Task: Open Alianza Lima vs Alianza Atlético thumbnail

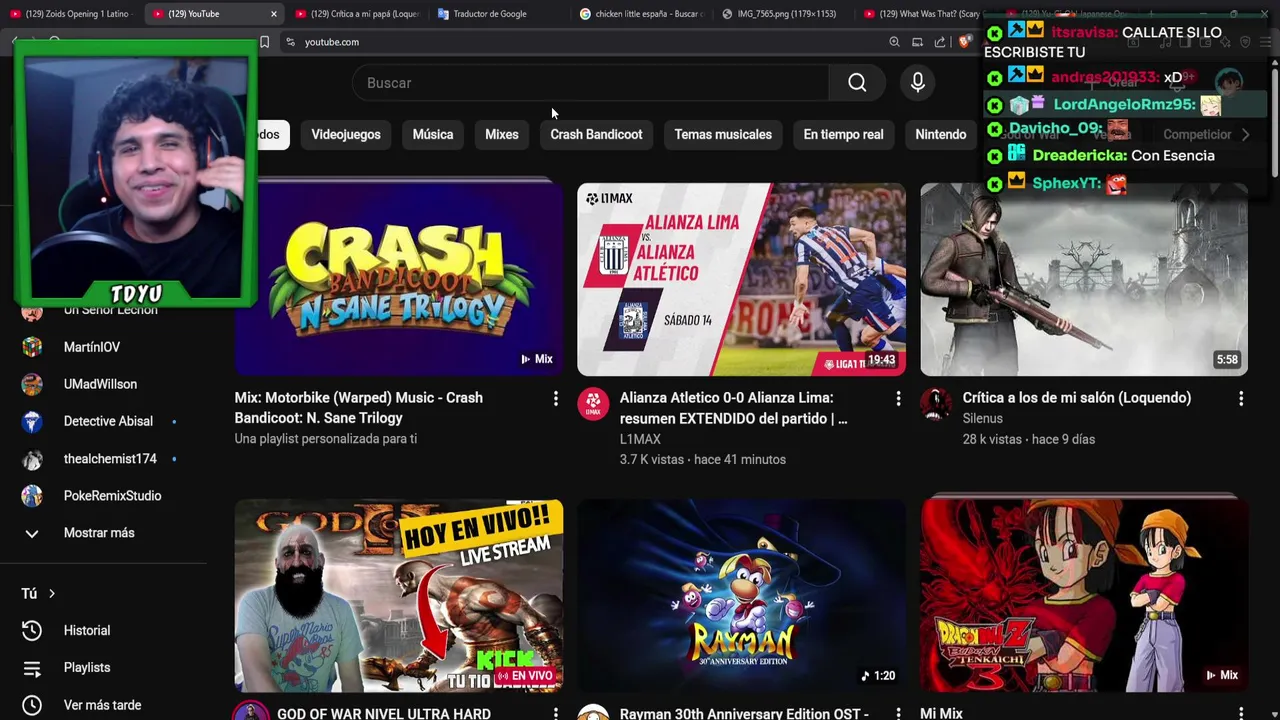Action: pyautogui.click(x=741, y=279)
